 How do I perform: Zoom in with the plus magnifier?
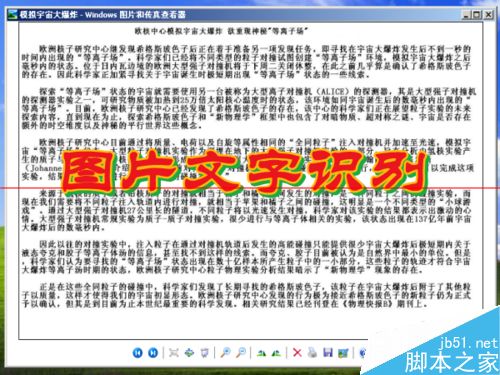tap(226, 352)
